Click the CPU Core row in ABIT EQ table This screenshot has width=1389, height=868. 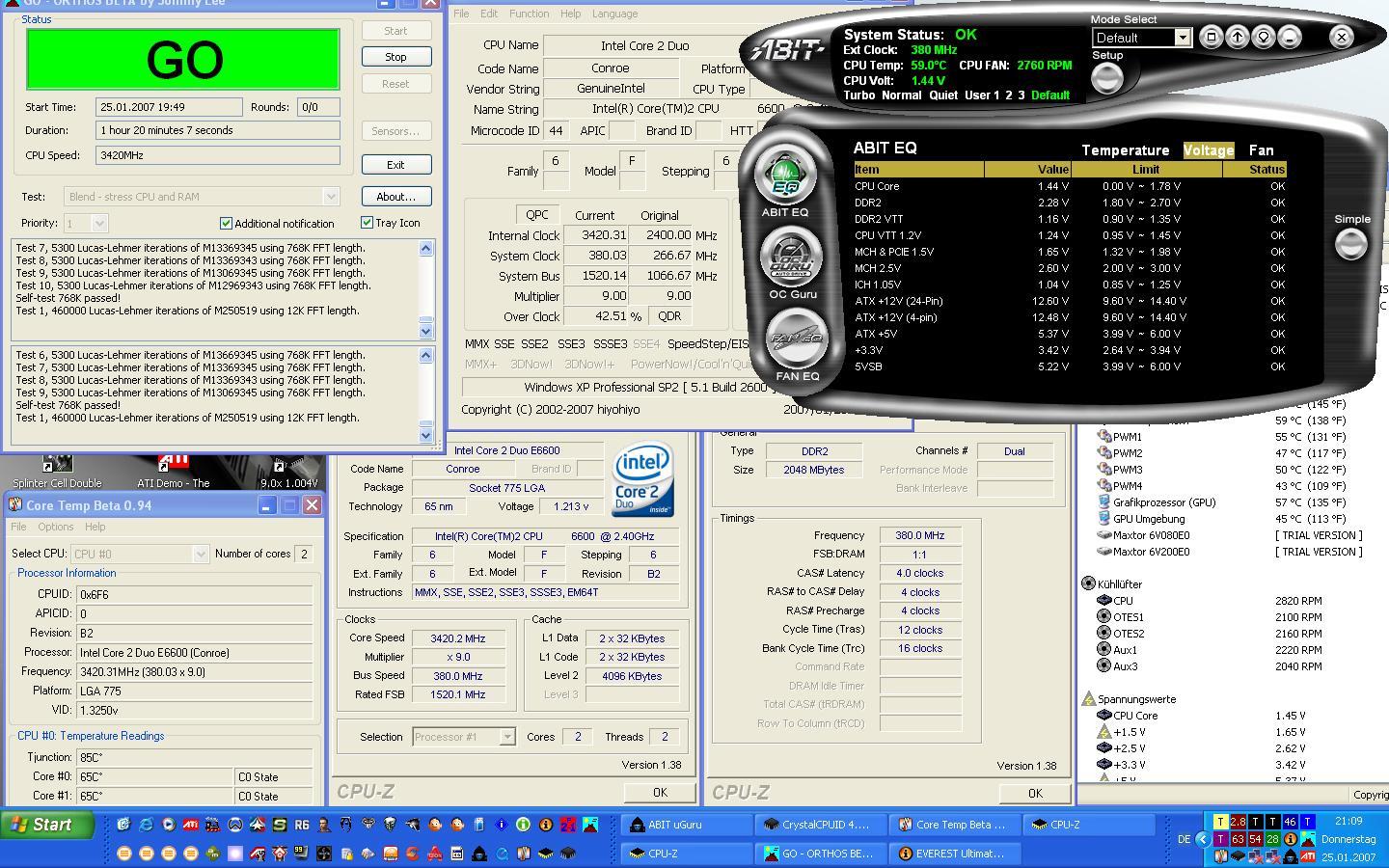[x=1070, y=186]
